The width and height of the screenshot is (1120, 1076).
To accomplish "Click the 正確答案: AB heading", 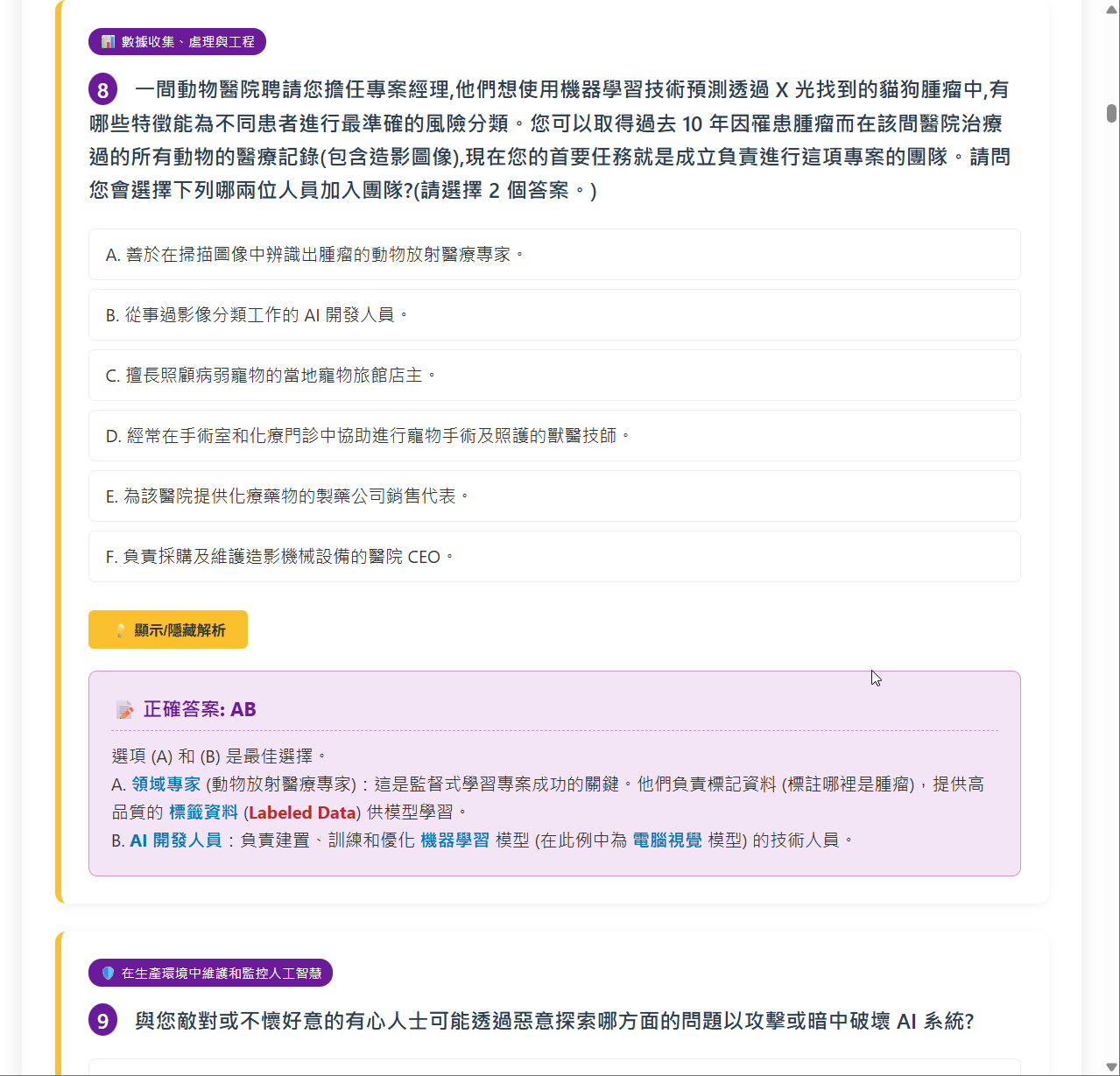I will pyautogui.click(x=200, y=709).
